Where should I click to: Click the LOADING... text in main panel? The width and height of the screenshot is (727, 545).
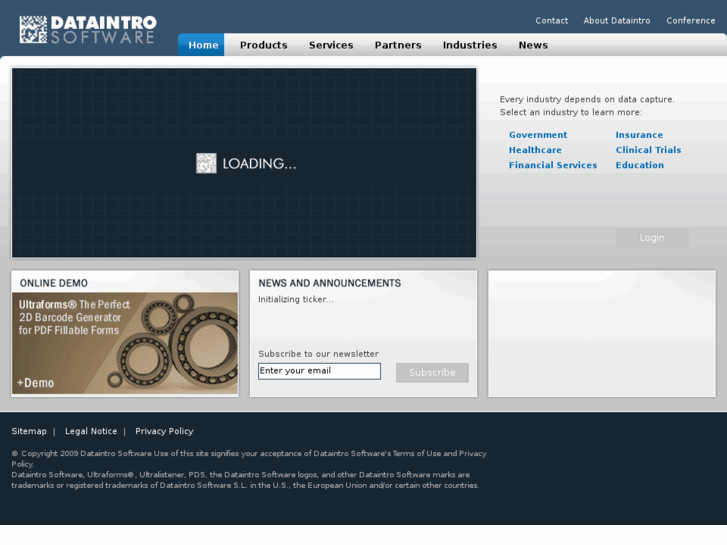(259, 163)
